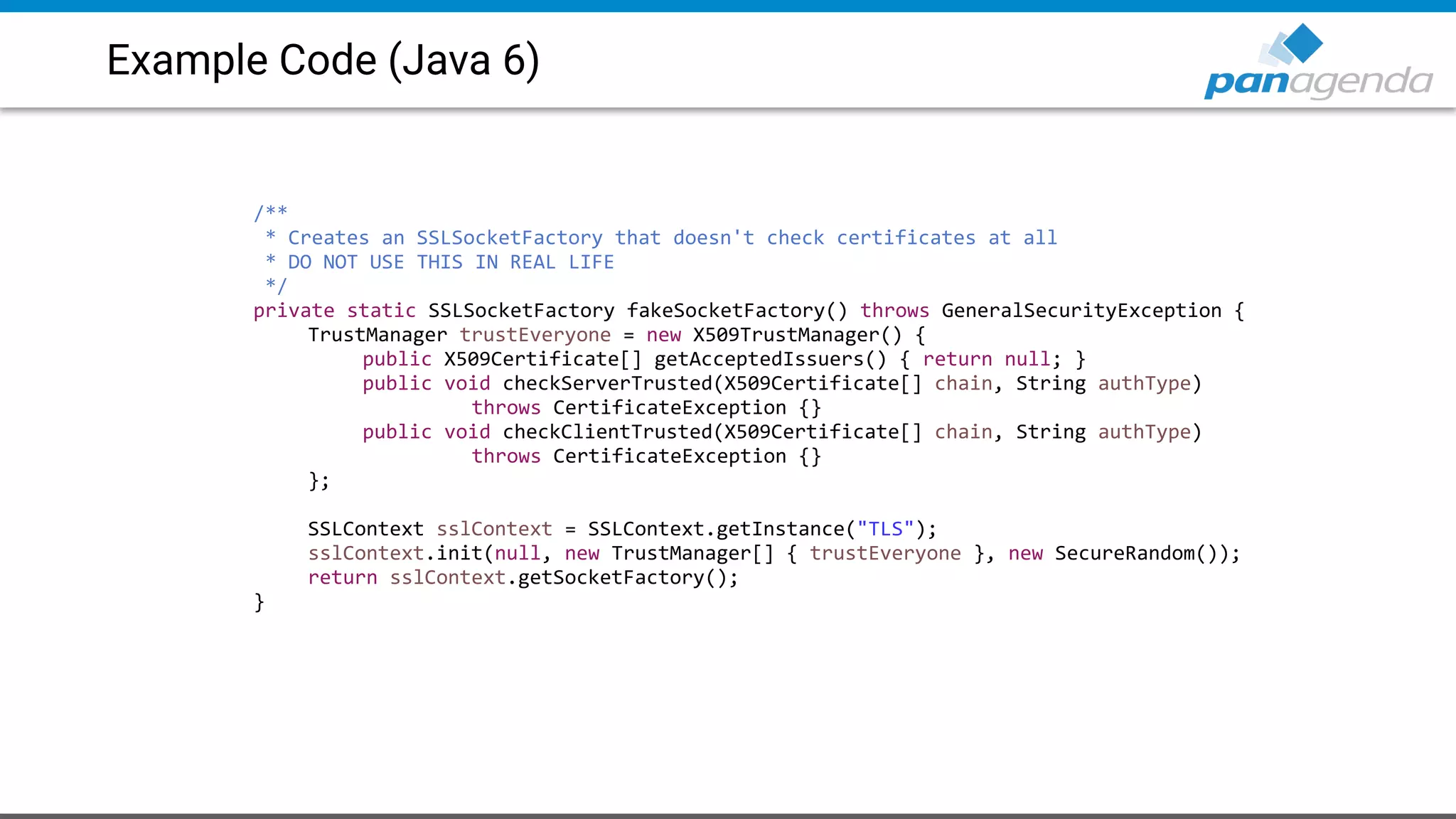Click the checkClientTrusted method name
Screen dimensions: 1456x819
click(x=607, y=432)
